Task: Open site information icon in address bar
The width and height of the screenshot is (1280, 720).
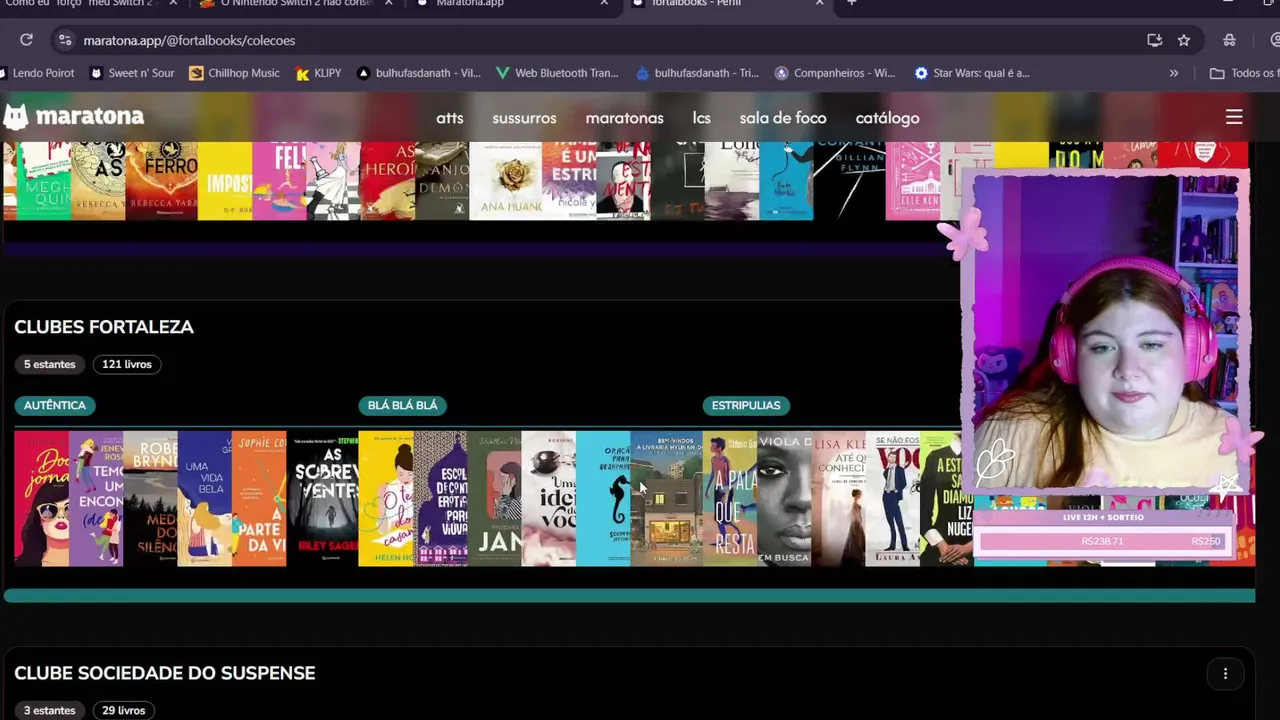Action: tap(65, 40)
